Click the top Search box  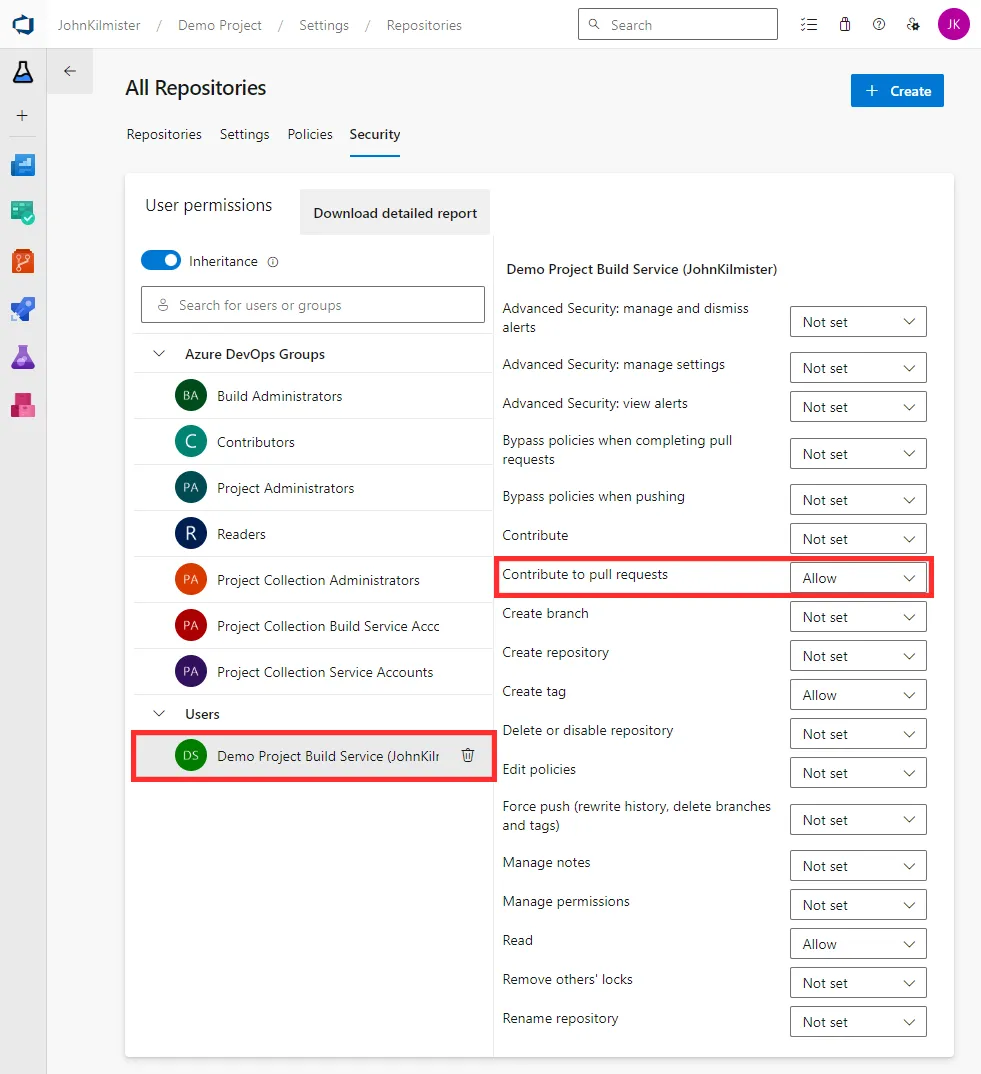click(678, 24)
